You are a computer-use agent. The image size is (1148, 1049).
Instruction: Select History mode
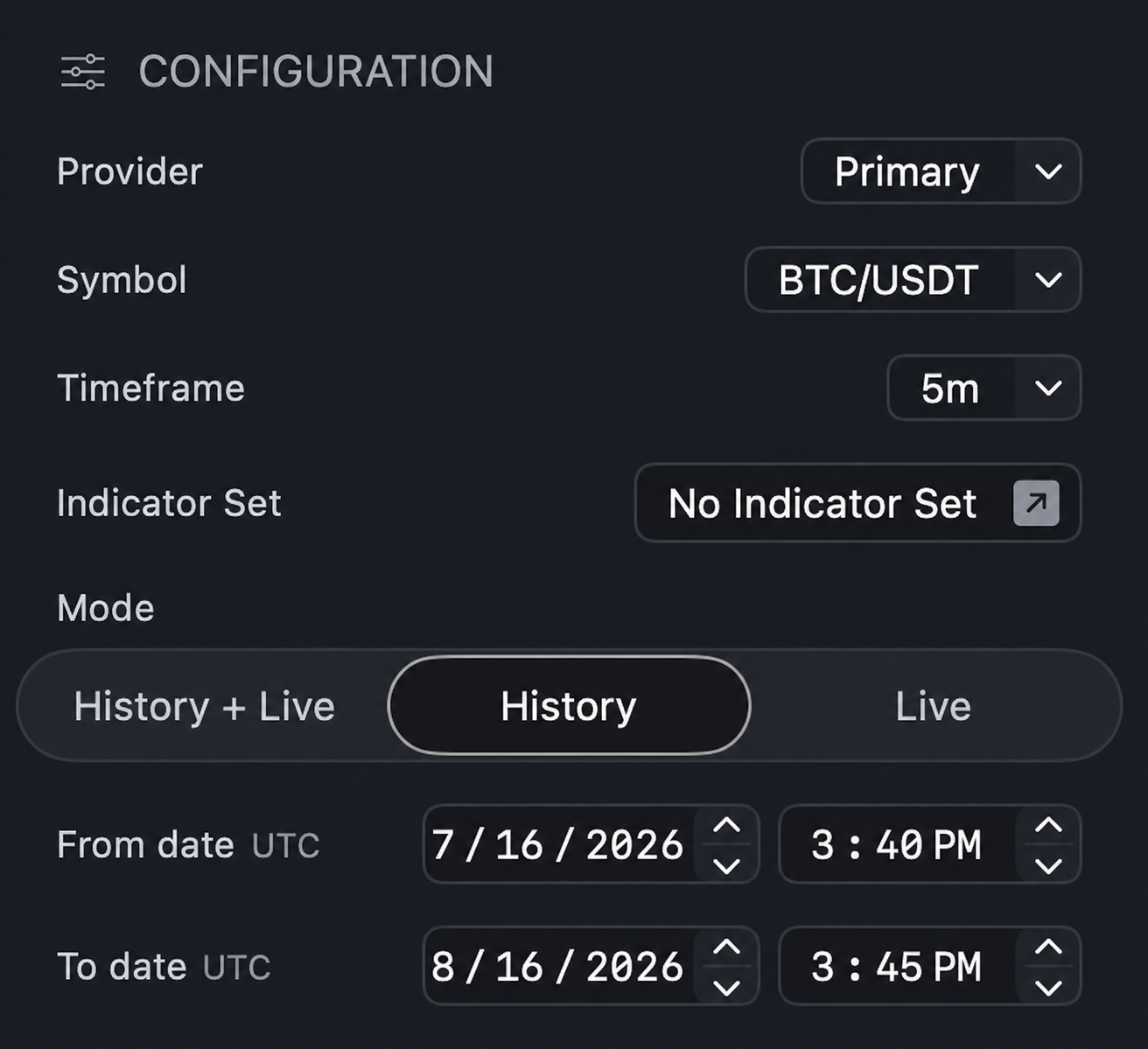569,705
